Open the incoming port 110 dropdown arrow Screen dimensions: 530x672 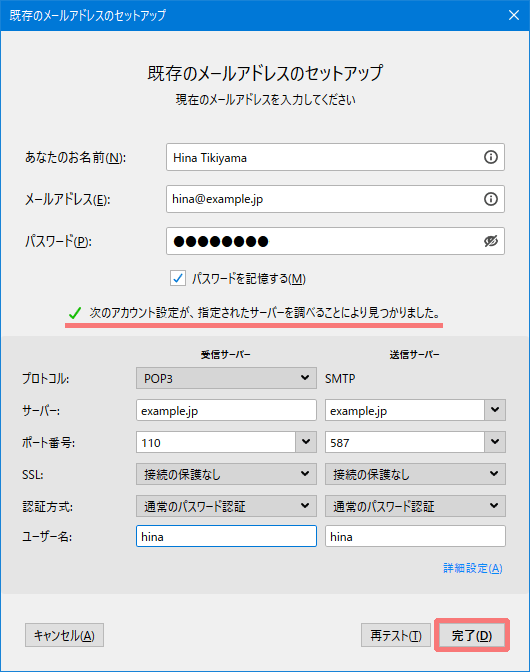pos(306,442)
